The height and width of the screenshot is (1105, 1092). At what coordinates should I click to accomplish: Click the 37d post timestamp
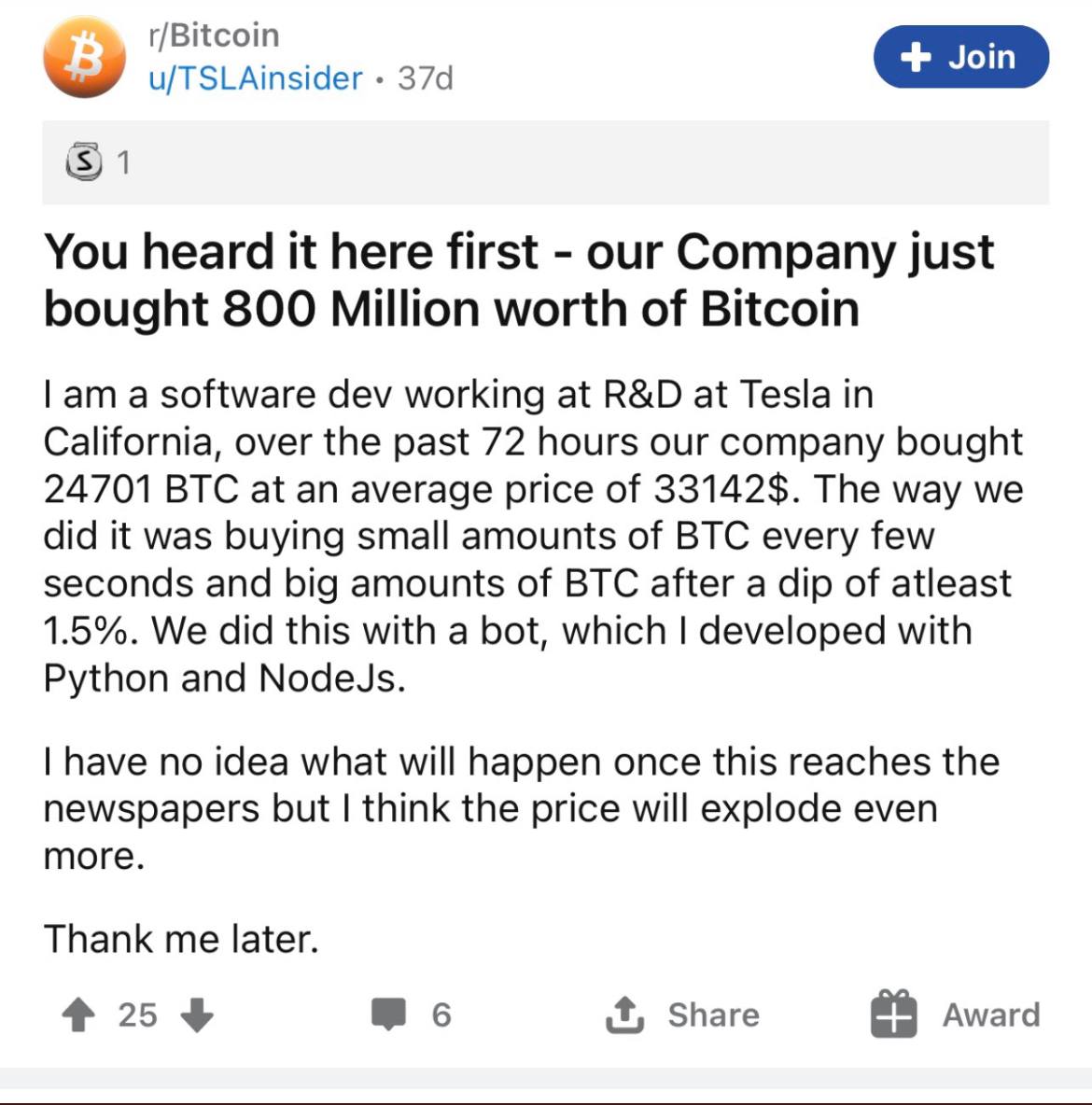(425, 77)
